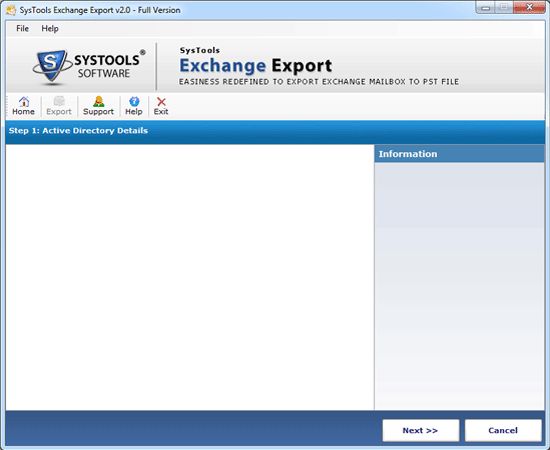Click the blank Information panel body
550x450 pixels.
(460, 286)
